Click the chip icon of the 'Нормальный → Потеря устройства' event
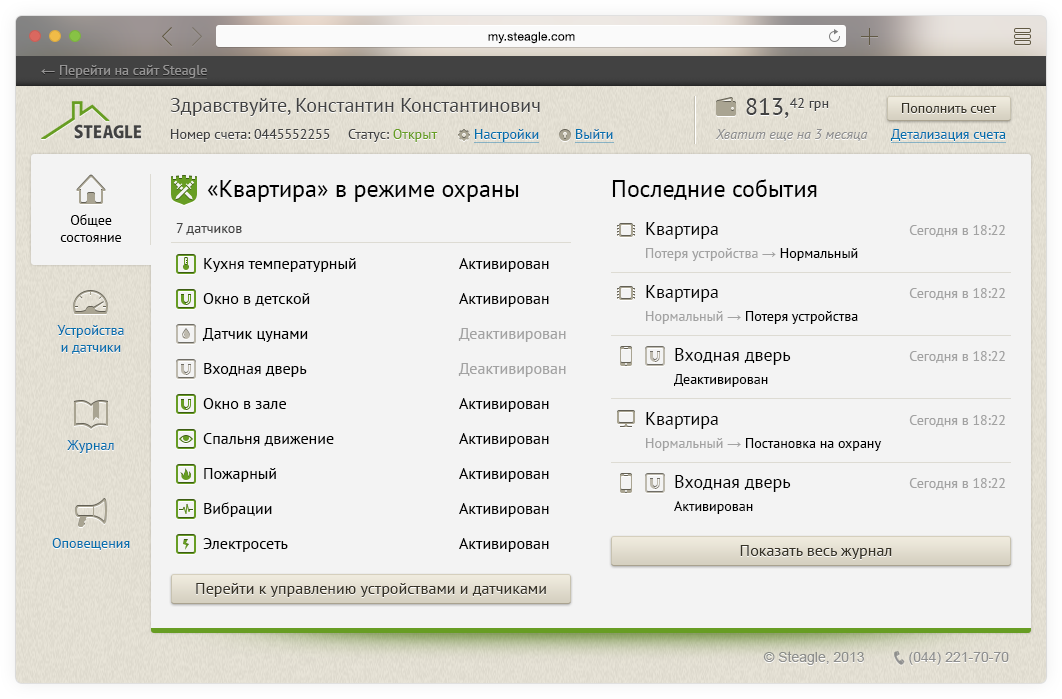This screenshot has height=699, width=1062. (x=626, y=293)
